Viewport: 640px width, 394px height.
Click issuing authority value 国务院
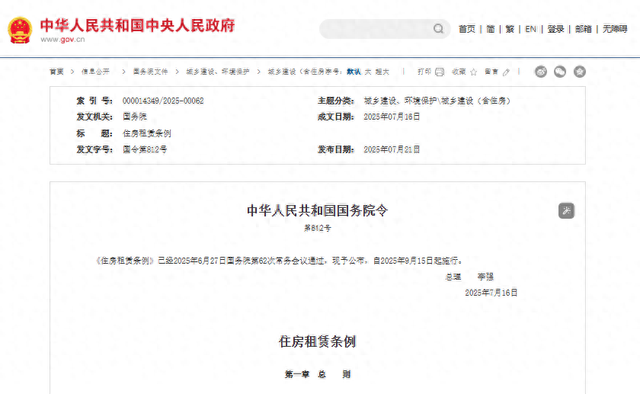[135, 117]
